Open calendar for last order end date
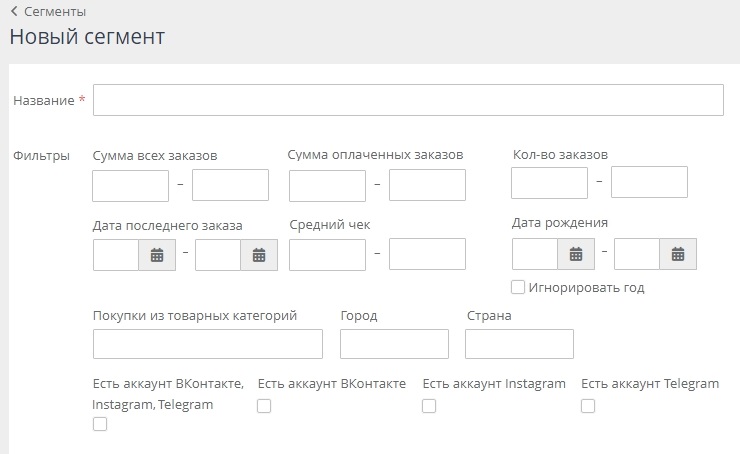 pos(259,255)
